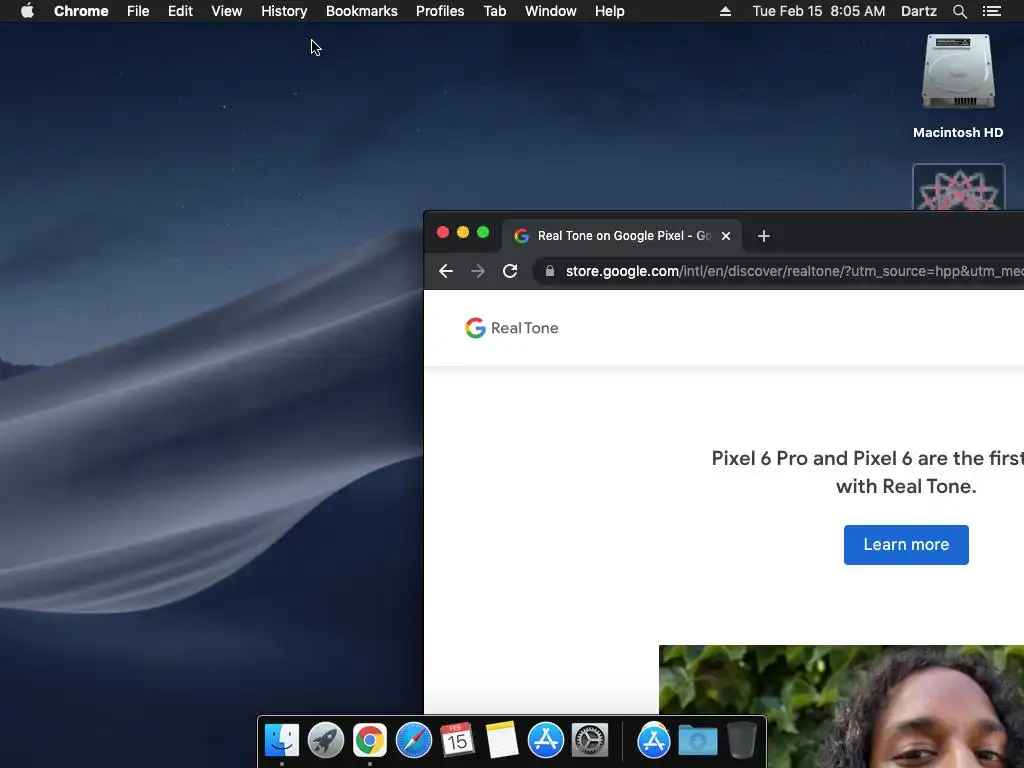Viewport: 1024px width, 768px height.
Task: Click the eject icon in menu bar
Action: click(x=725, y=11)
